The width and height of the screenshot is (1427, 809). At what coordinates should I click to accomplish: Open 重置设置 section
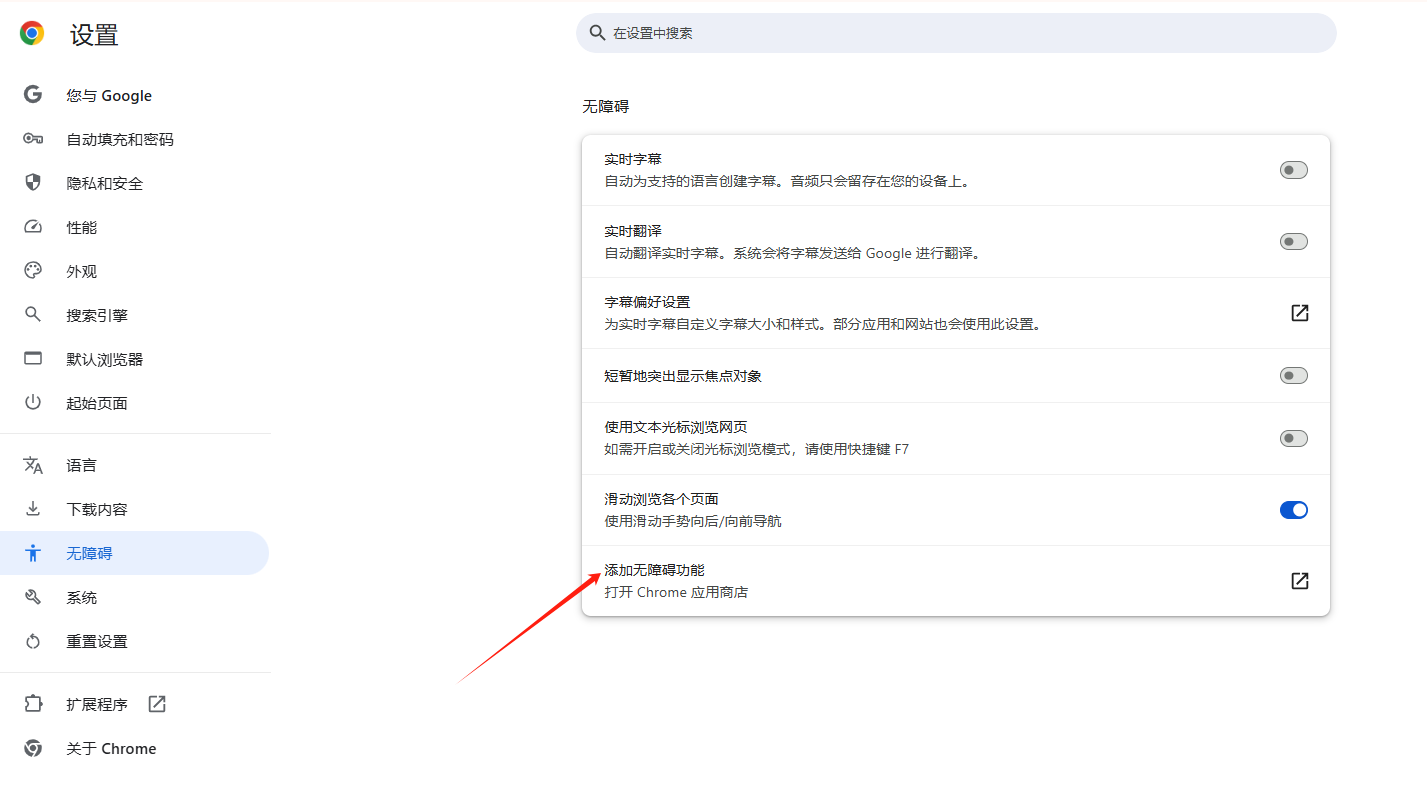point(135,641)
